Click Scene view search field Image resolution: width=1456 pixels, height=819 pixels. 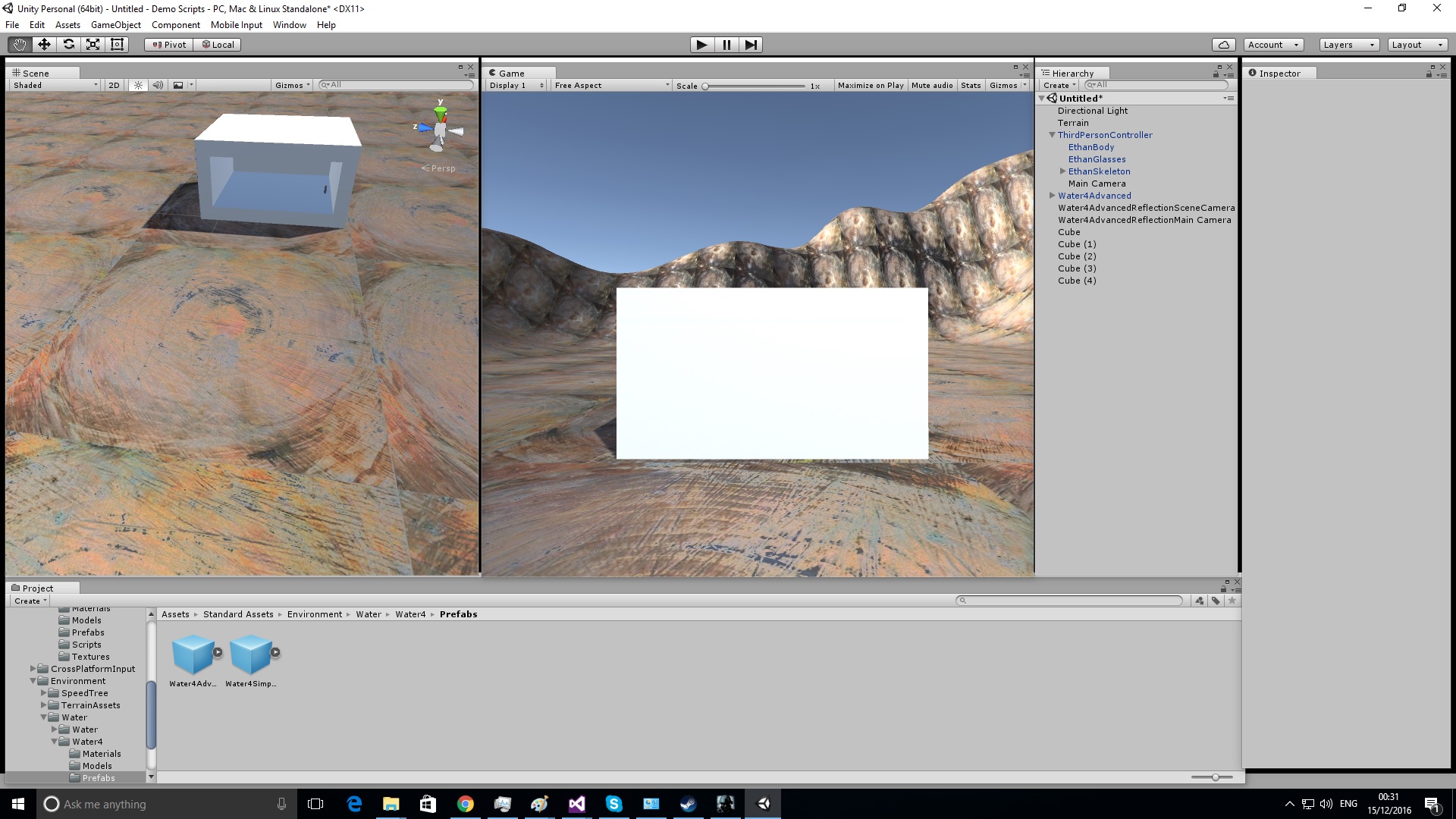pos(396,85)
